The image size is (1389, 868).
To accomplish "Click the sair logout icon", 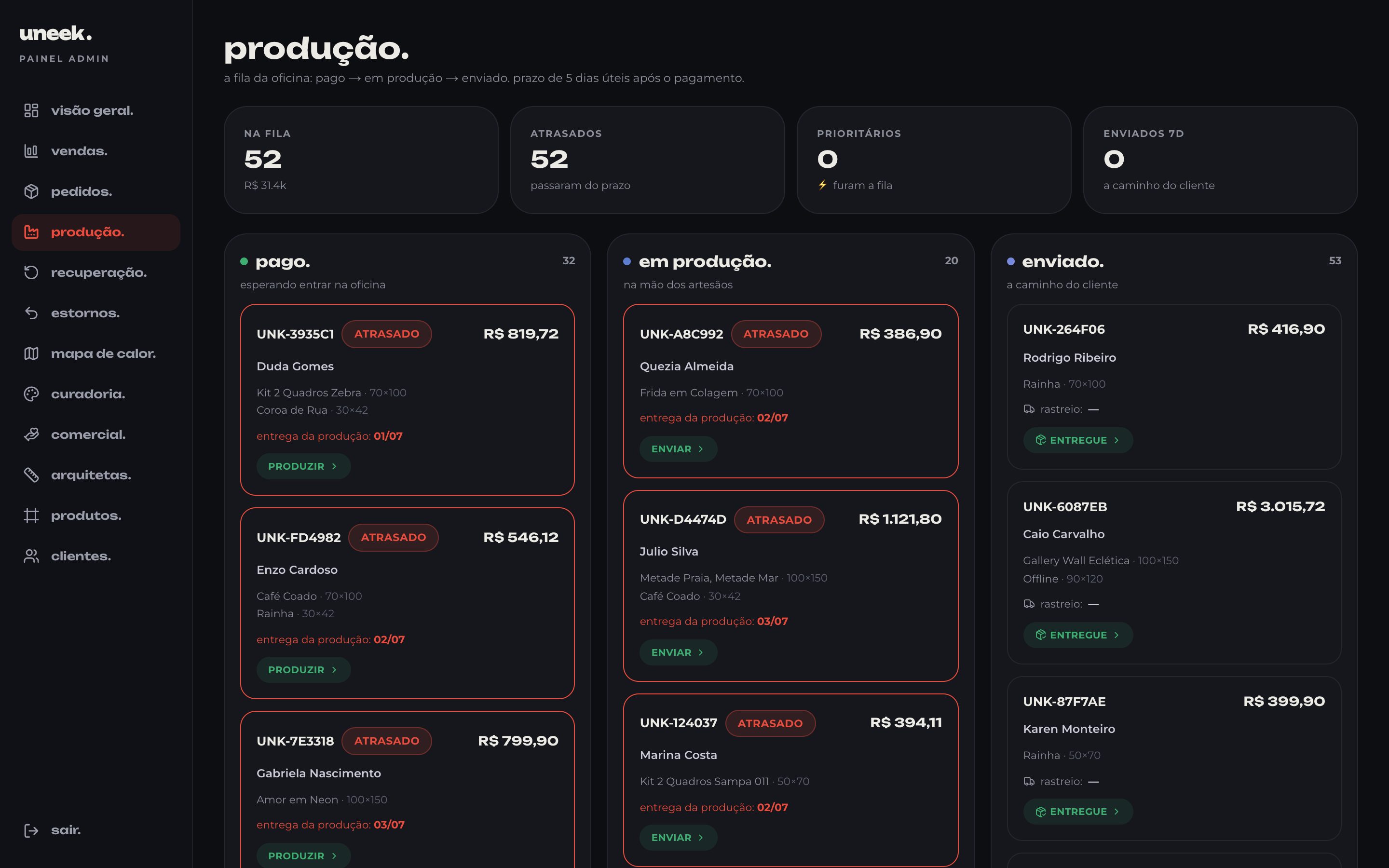I will coord(31,830).
